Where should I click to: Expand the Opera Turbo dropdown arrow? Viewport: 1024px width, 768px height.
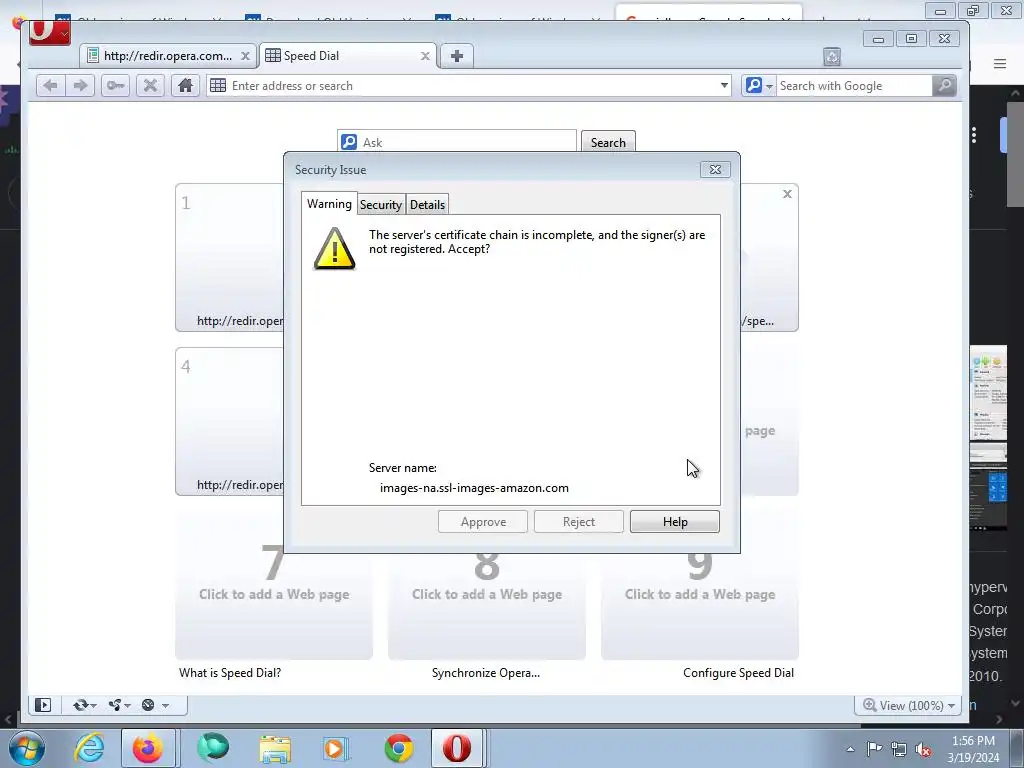(x=165, y=705)
